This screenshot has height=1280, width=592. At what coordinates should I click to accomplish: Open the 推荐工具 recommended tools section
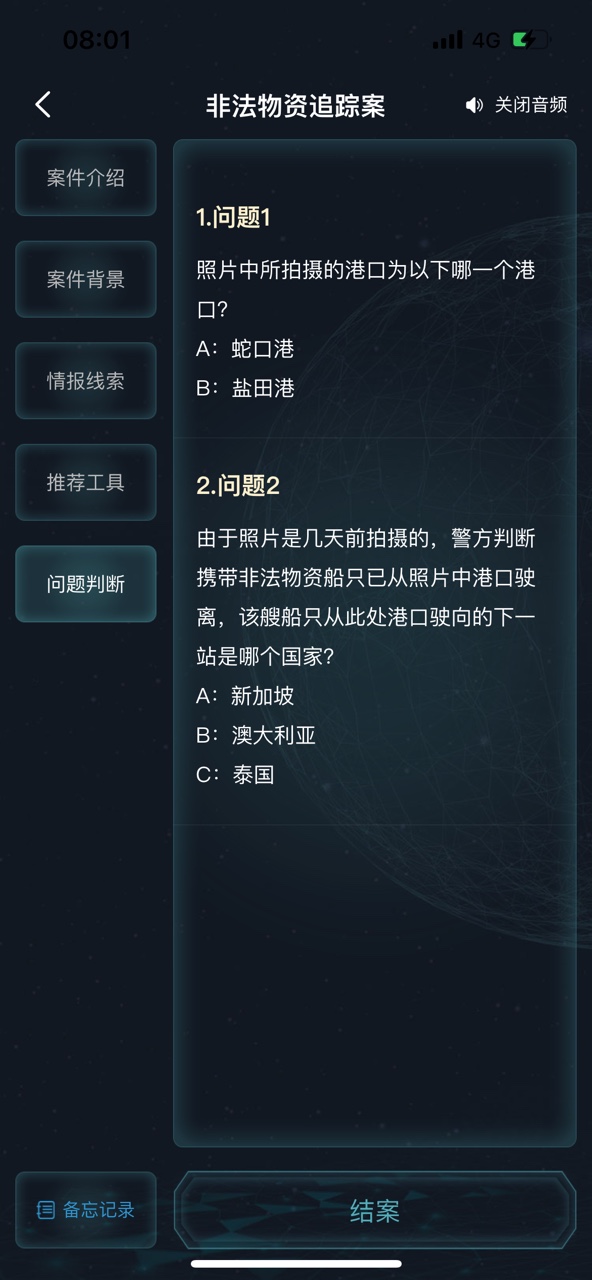pyautogui.click(x=85, y=483)
